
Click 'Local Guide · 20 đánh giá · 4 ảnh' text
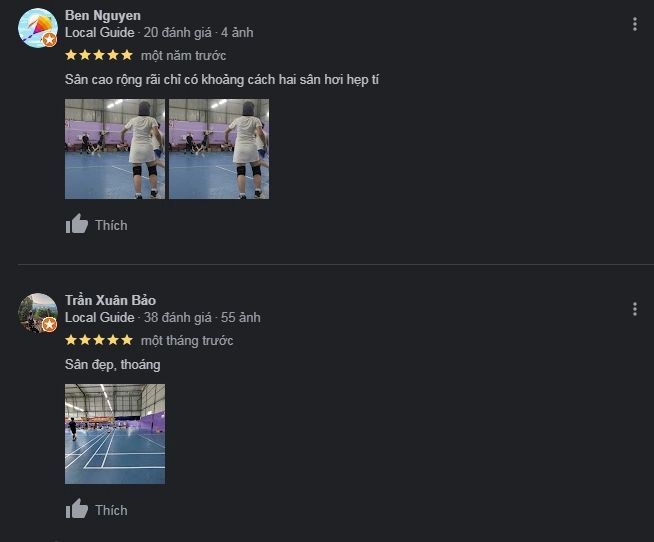(x=159, y=33)
